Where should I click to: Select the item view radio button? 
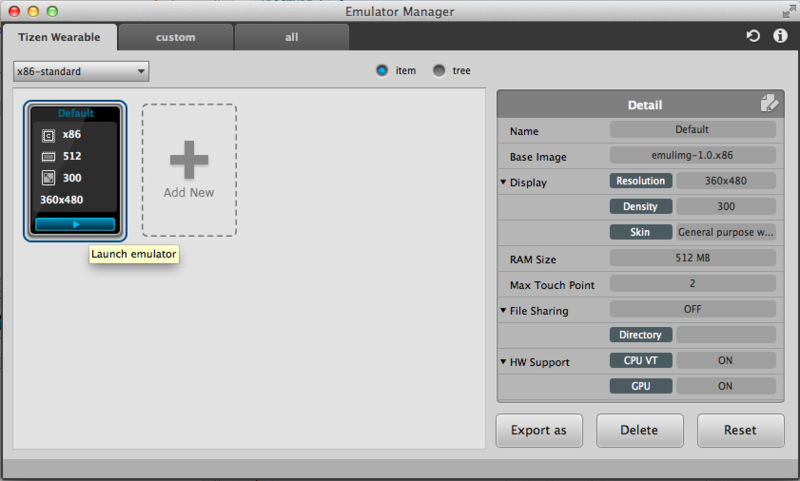(x=382, y=70)
